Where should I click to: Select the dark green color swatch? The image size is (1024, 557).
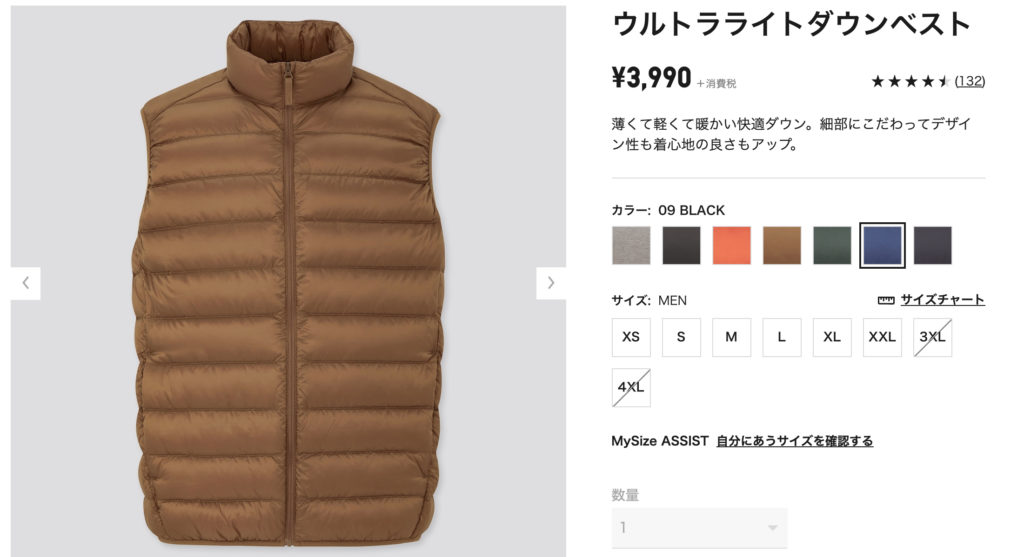pos(832,246)
